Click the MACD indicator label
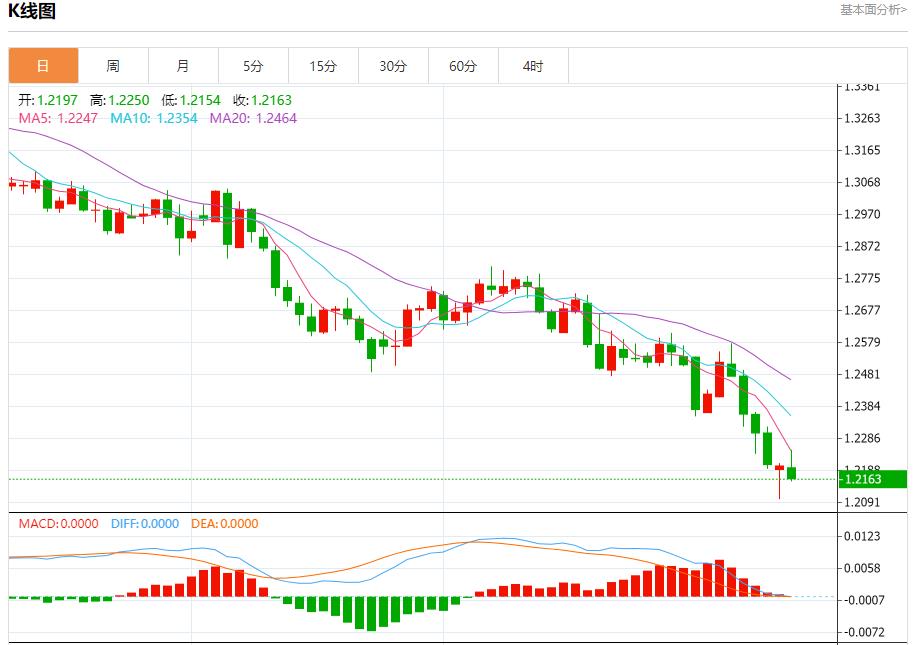The image size is (913, 645). click(x=58, y=523)
